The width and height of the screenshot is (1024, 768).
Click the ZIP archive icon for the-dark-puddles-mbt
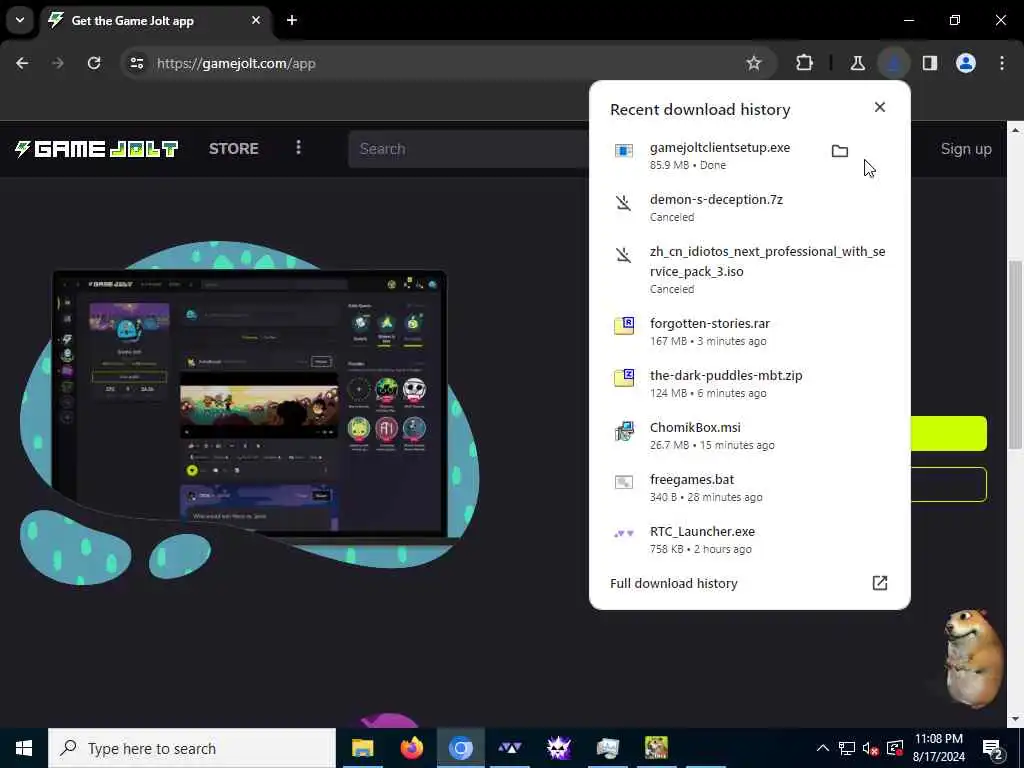click(x=624, y=377)
